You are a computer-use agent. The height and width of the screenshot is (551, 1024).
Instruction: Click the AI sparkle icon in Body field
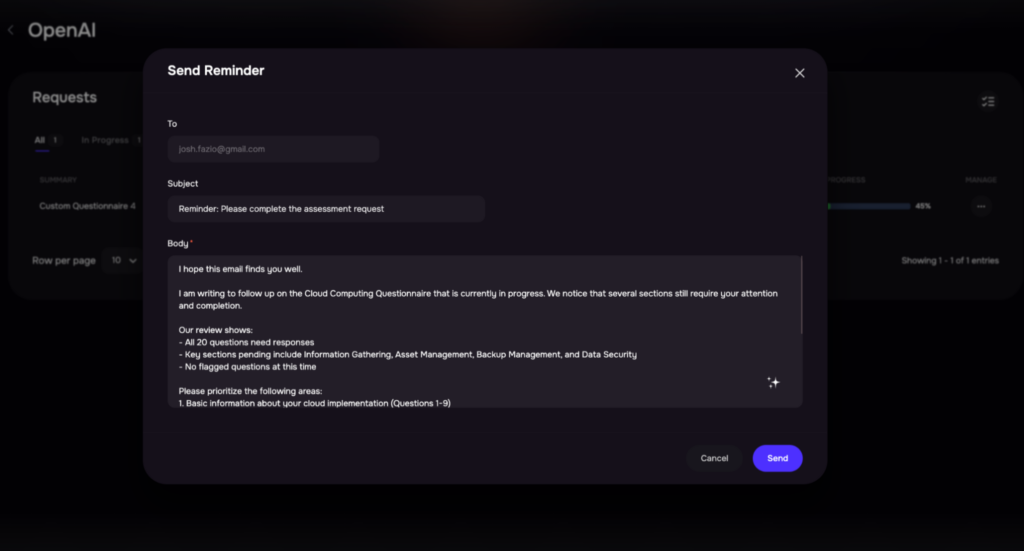(x=773, y=383)
